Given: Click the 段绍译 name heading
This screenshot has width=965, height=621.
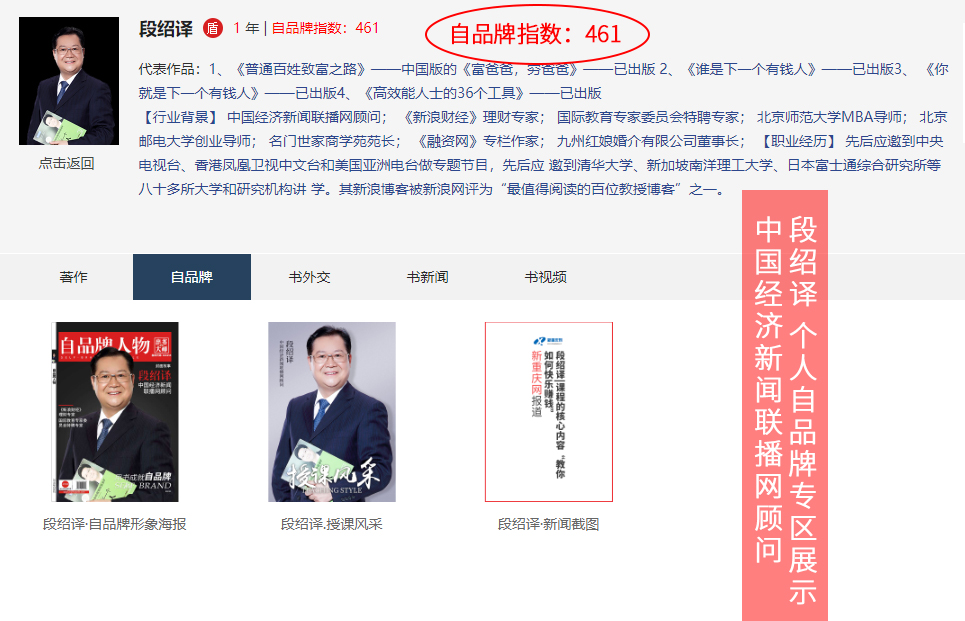Looking at the screenshot, I should (x=166, y=28).
